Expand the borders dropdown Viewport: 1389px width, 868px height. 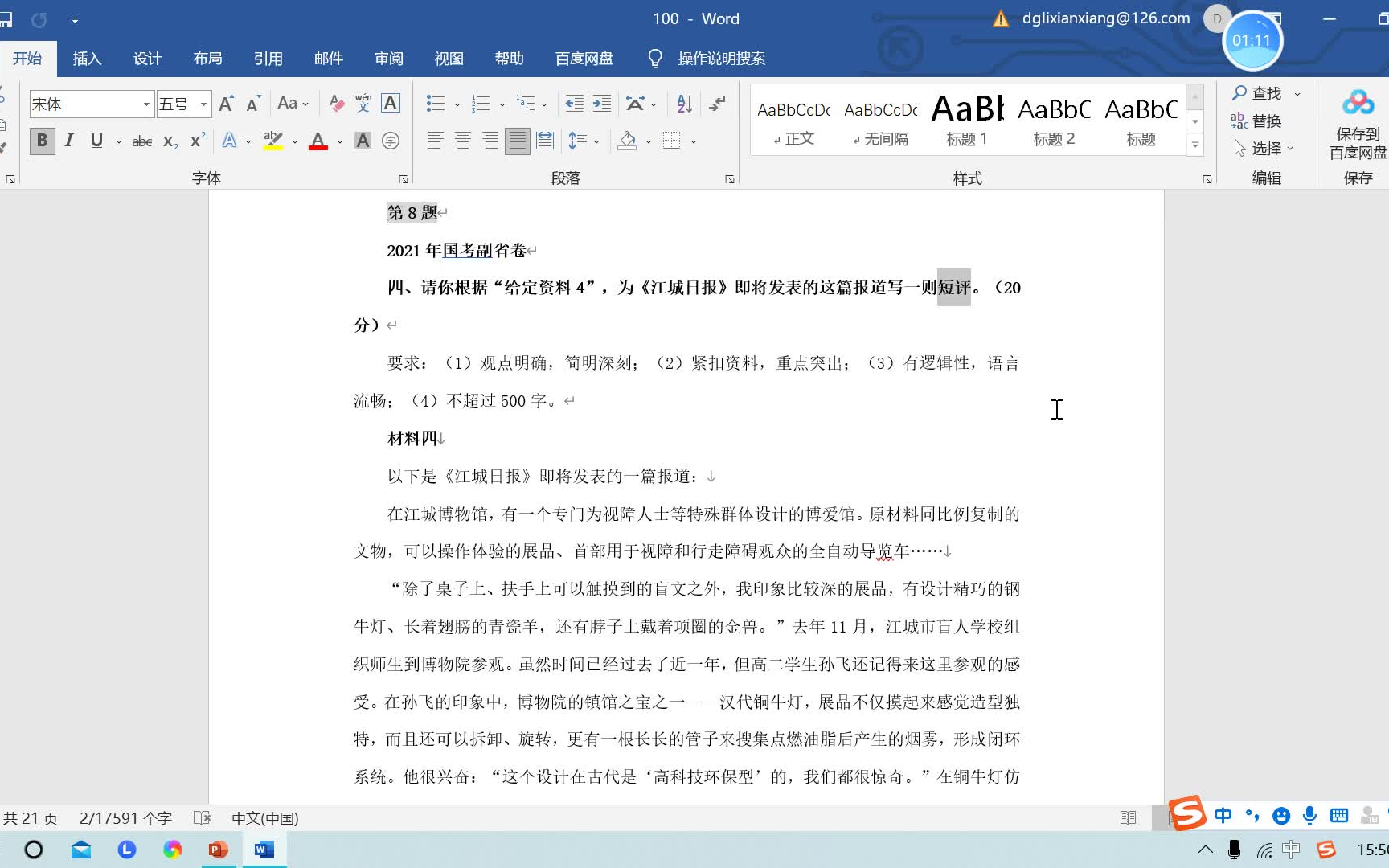(x=694, y=142)
